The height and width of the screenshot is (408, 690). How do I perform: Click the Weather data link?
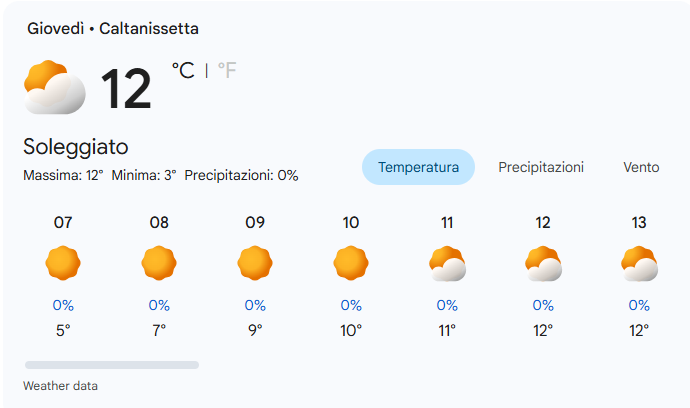tap(60, 386)
